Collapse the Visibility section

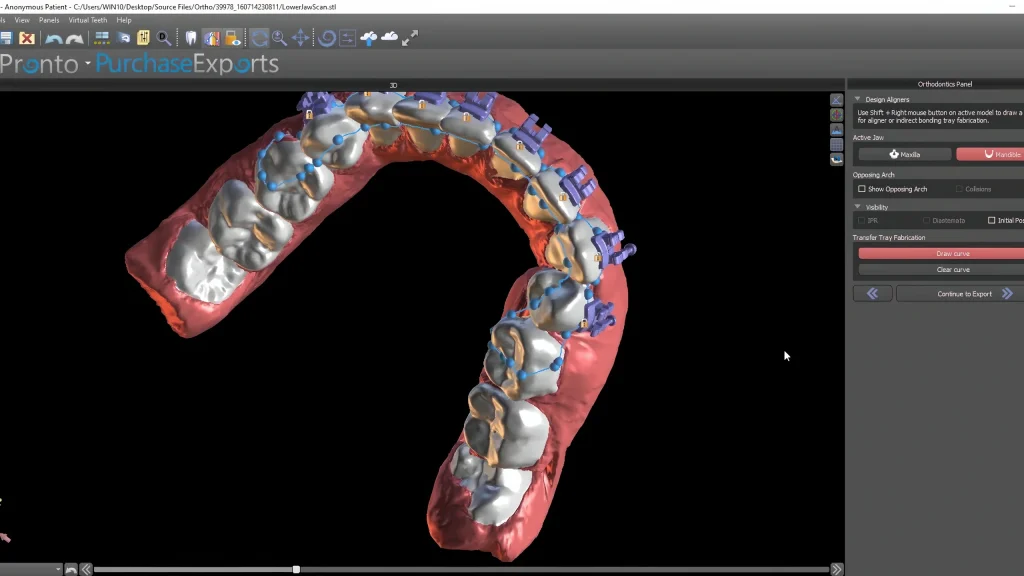856,207
